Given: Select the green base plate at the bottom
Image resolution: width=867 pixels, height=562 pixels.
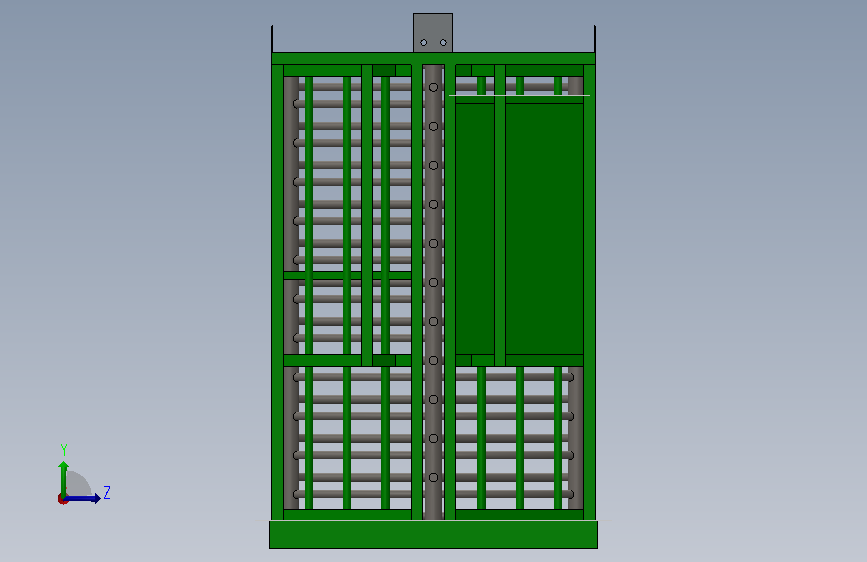Looking at the screenshot, I should pyautogui.click(x=434, y=534).
